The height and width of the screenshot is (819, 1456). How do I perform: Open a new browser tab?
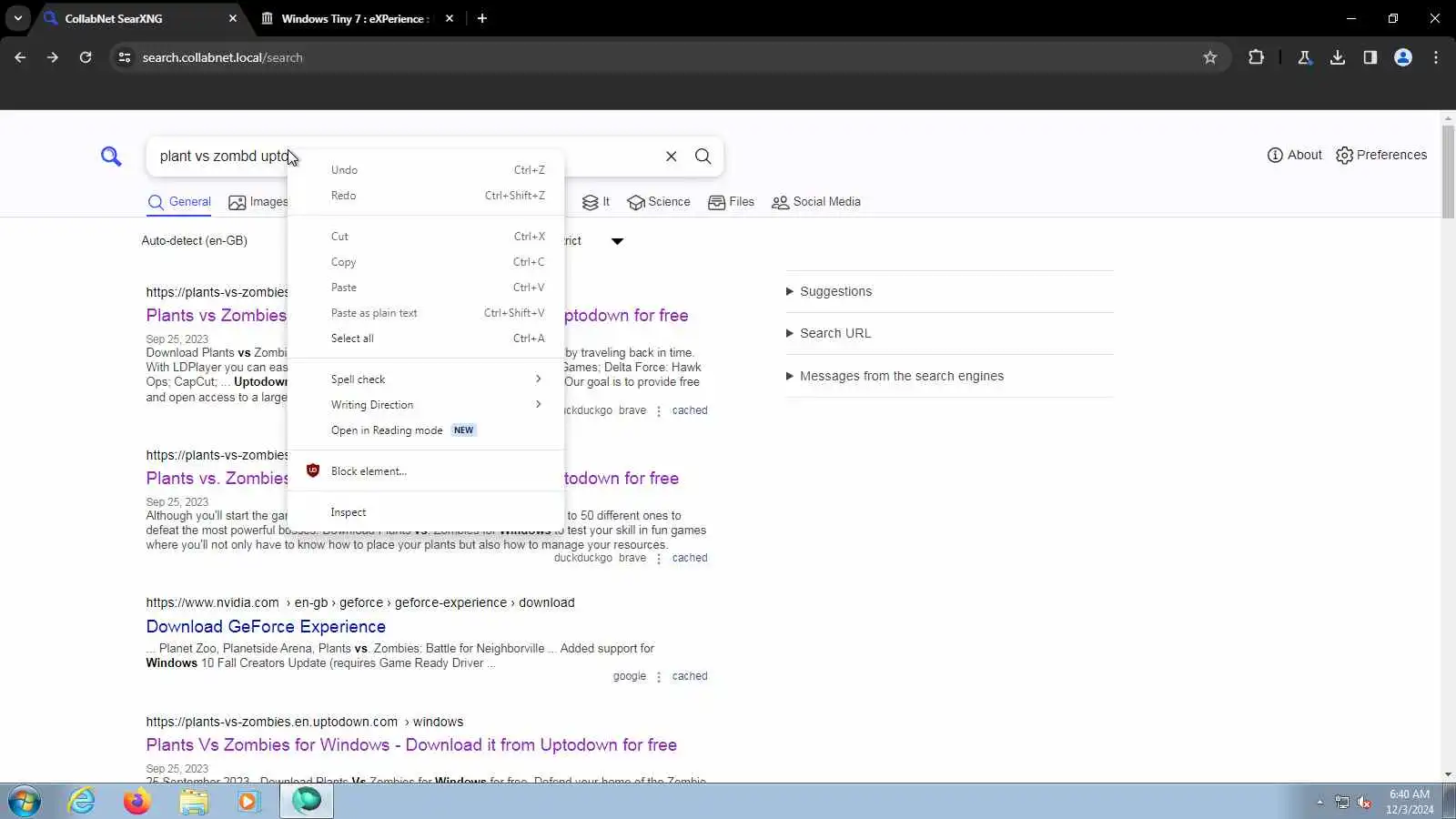[482, 18]
